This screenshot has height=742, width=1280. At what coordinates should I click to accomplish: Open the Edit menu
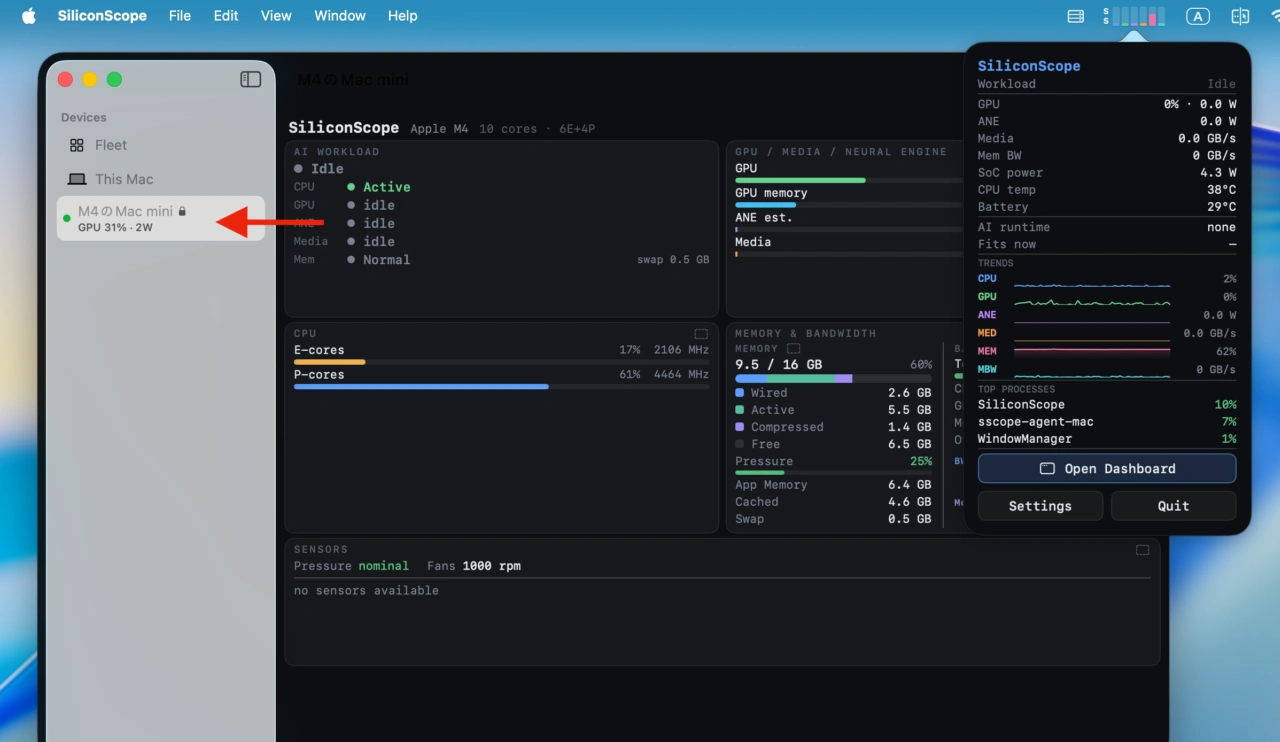[226, 16]
